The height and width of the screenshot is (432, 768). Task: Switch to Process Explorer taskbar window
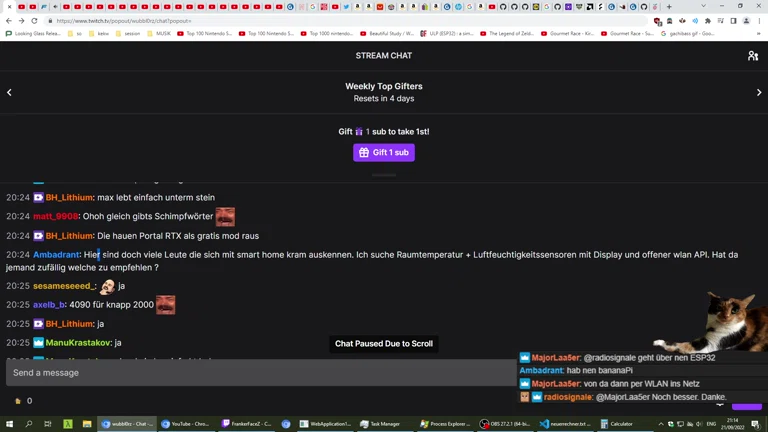(445, 424)
